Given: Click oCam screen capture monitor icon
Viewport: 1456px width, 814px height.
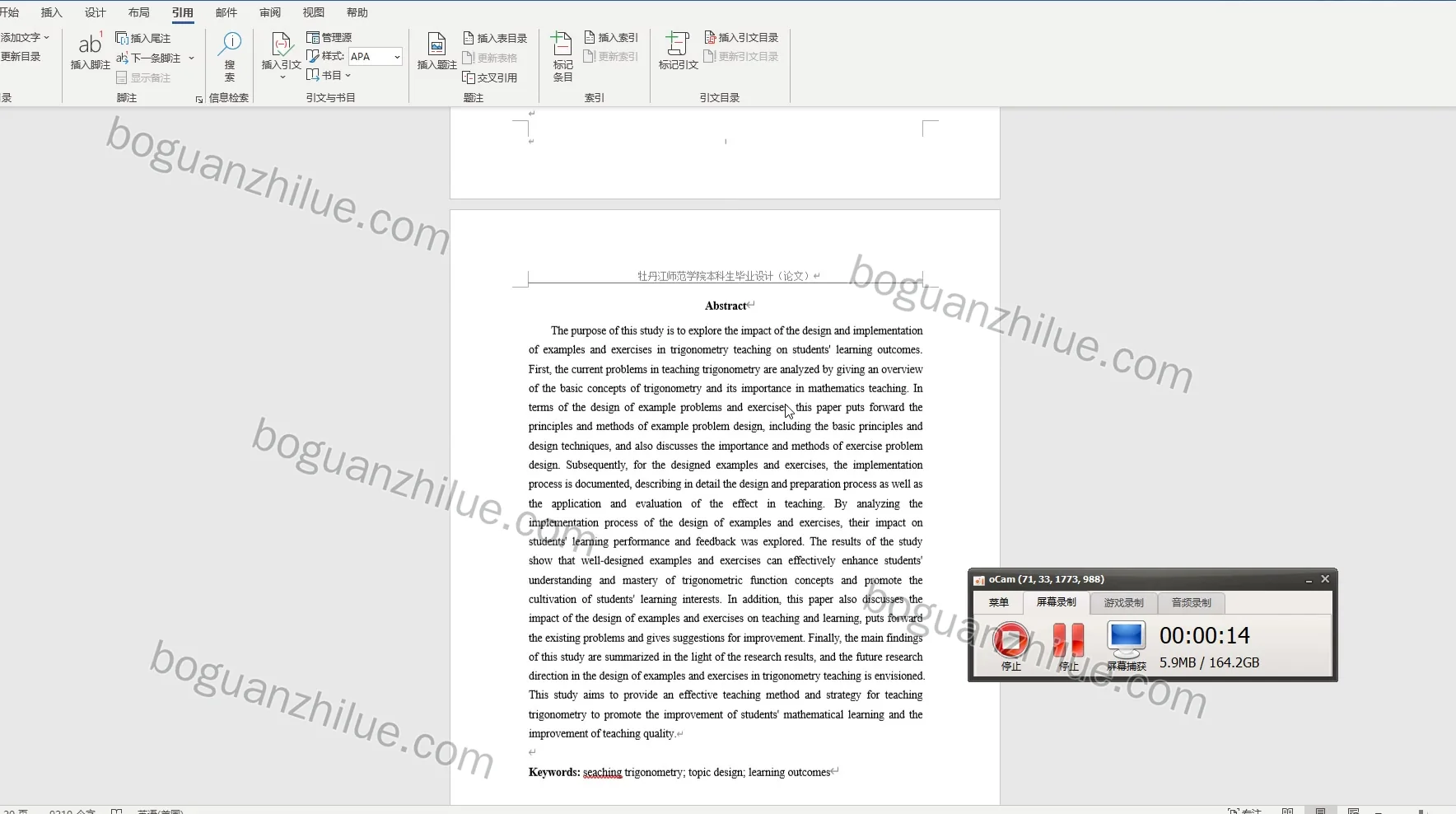Looking at the screenshot, I should click(1126, 640).
